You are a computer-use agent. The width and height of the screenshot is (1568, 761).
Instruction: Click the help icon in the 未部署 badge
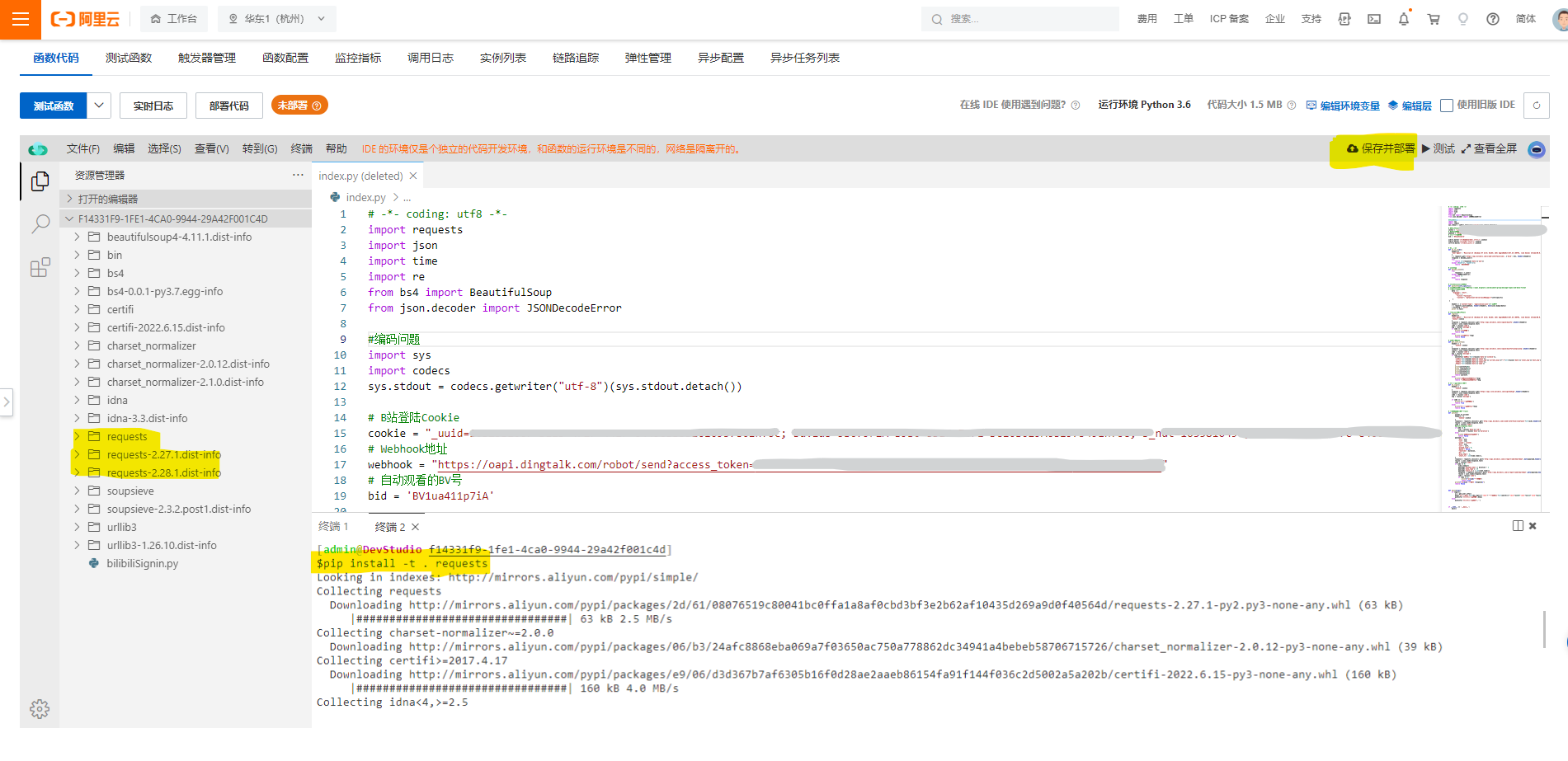coord(317,106)
